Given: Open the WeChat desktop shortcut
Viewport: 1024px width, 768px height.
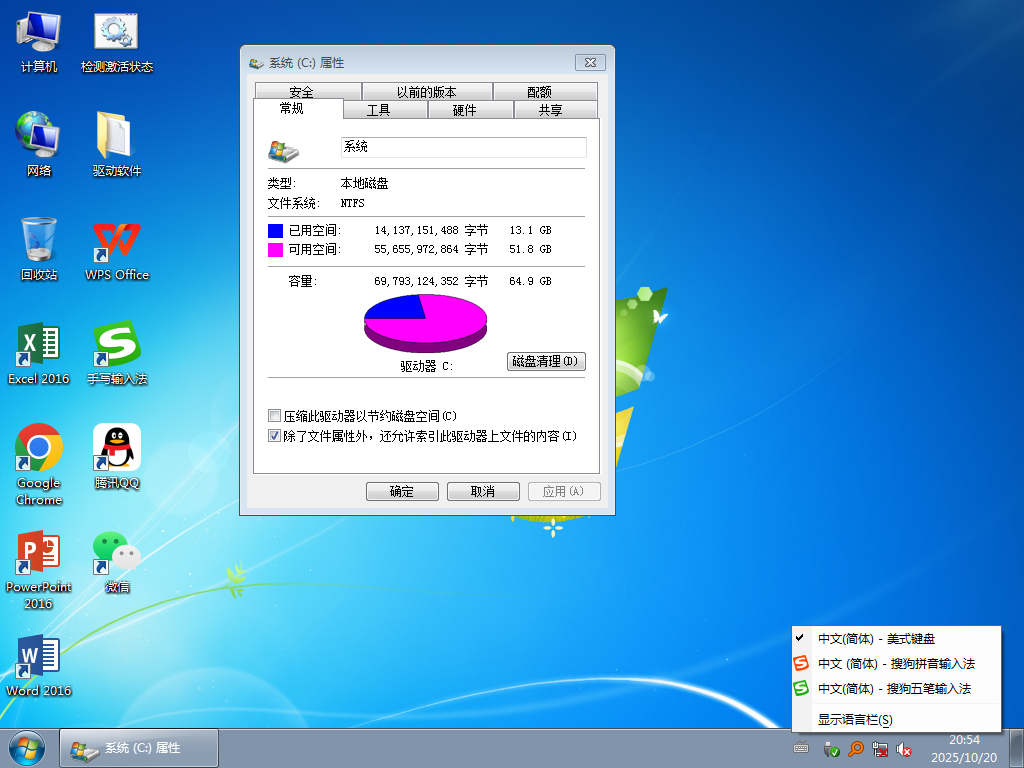Looking at the screenshot, I should pyautogui.click(x=117, y=555).
